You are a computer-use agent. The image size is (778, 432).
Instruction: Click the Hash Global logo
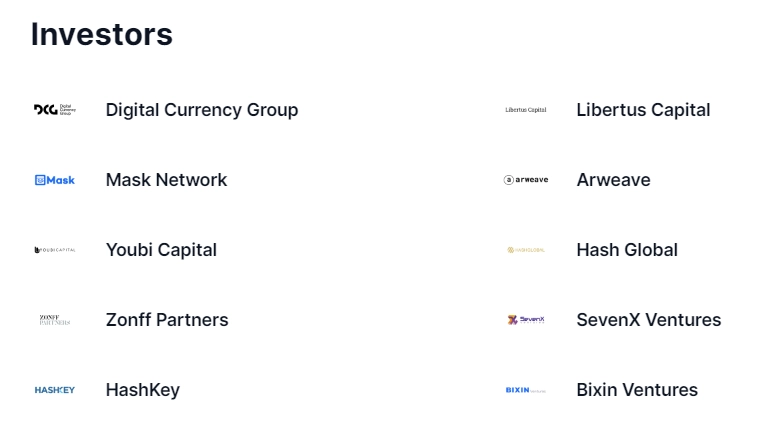(x=525, y=250)
